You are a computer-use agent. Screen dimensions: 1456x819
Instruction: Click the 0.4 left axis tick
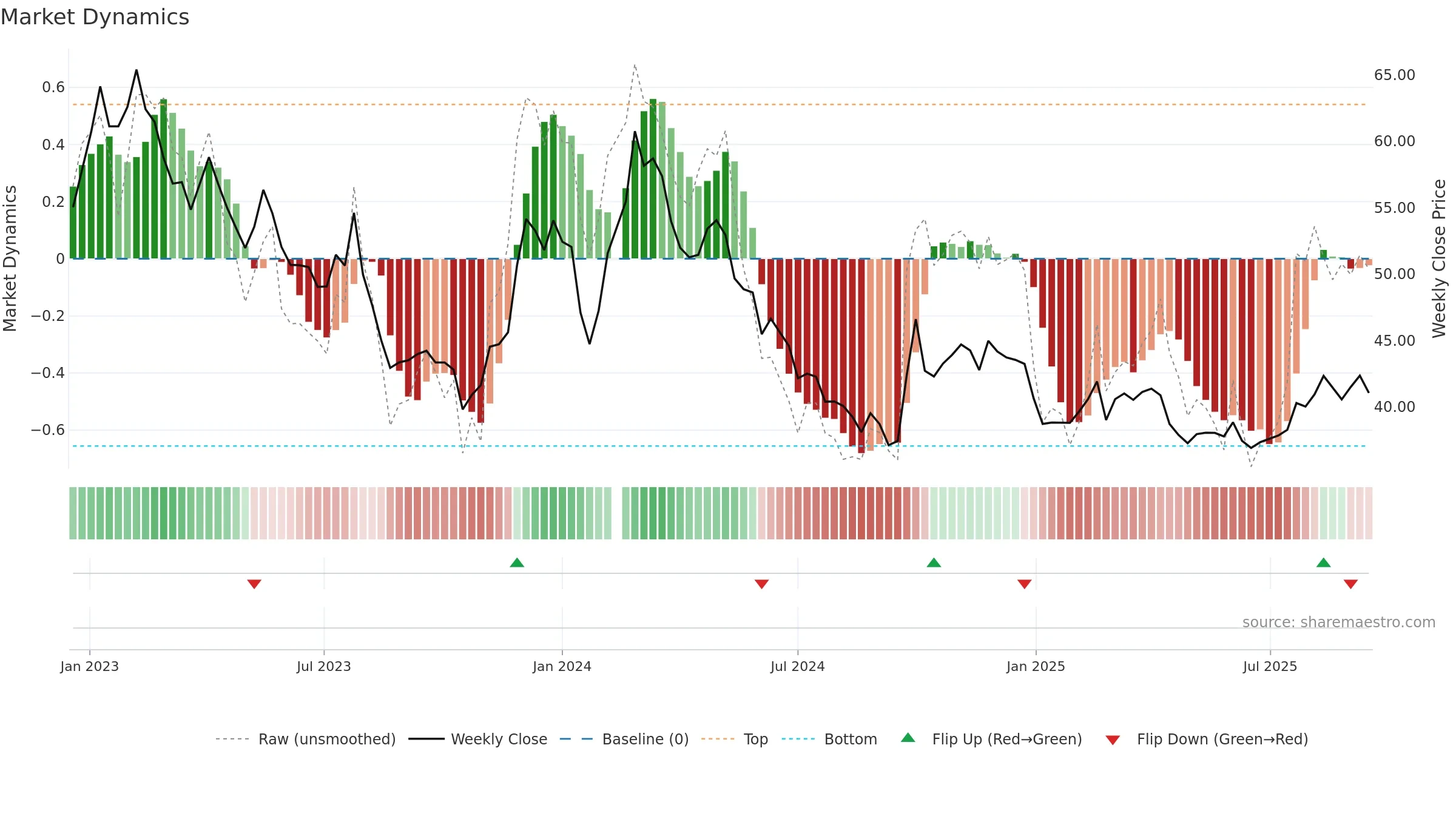53,144
